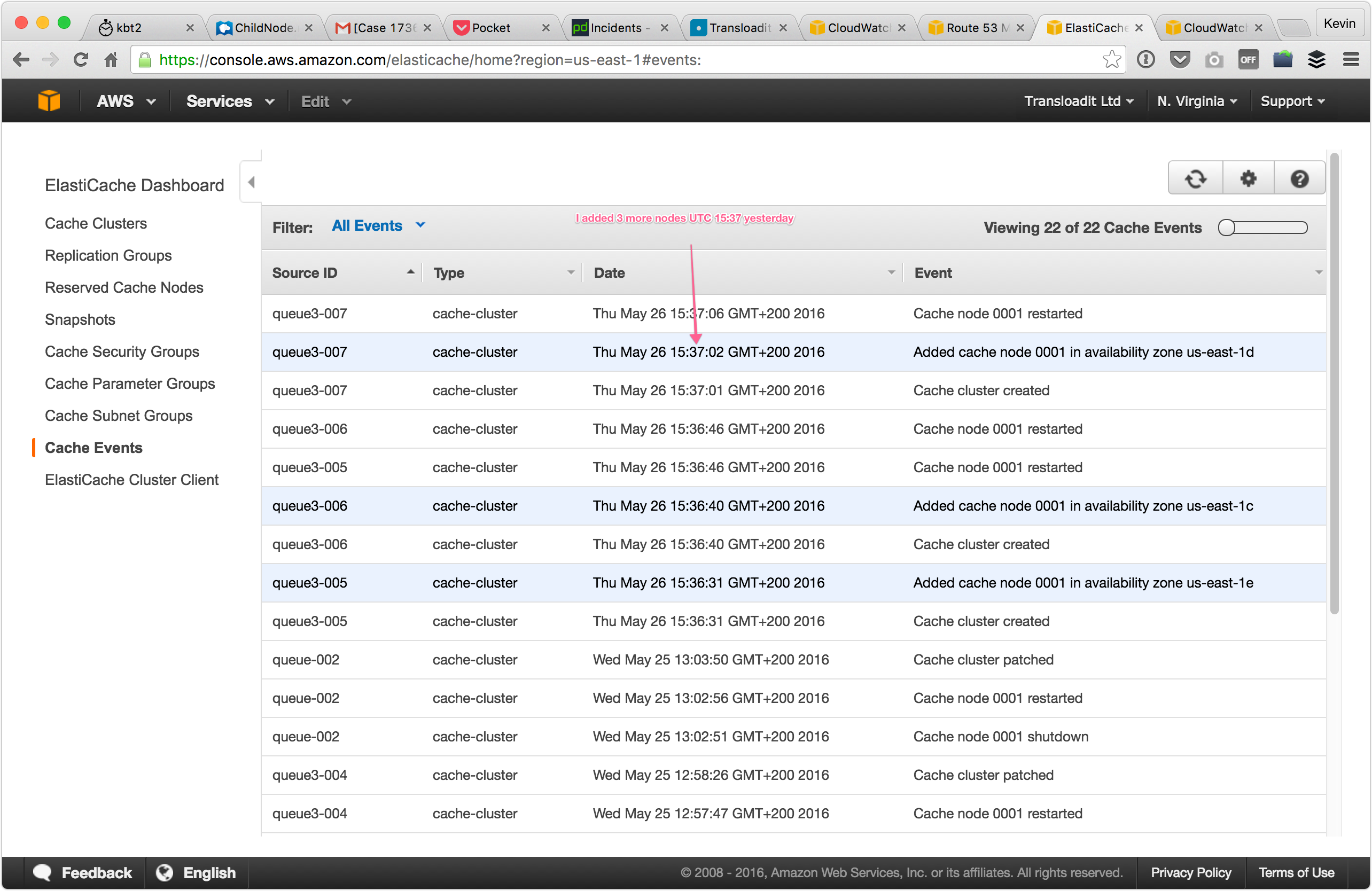
Task: Open Cache Clusters in the sidebar
Action: tap(96, 223)
